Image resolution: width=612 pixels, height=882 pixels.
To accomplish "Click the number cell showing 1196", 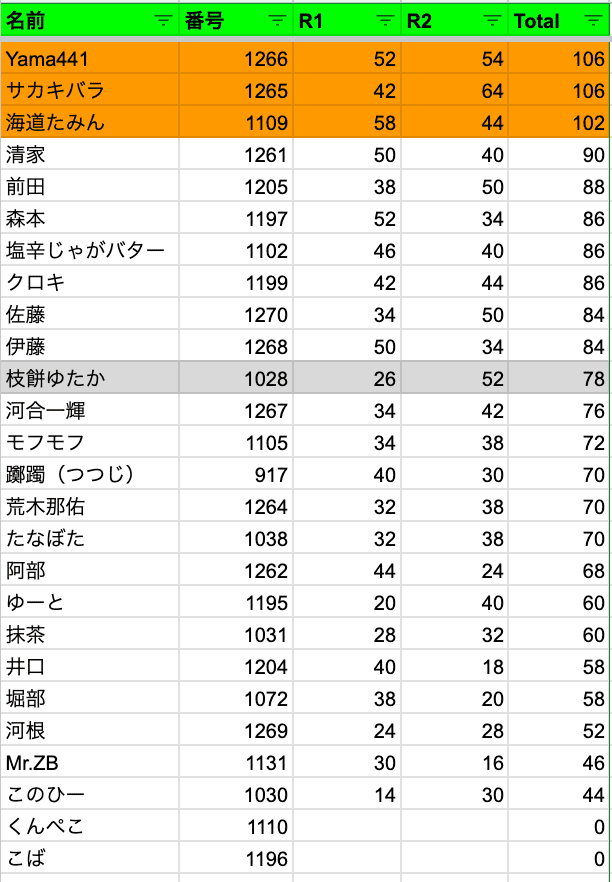I will pyautogui.click(x=236, y=859).
